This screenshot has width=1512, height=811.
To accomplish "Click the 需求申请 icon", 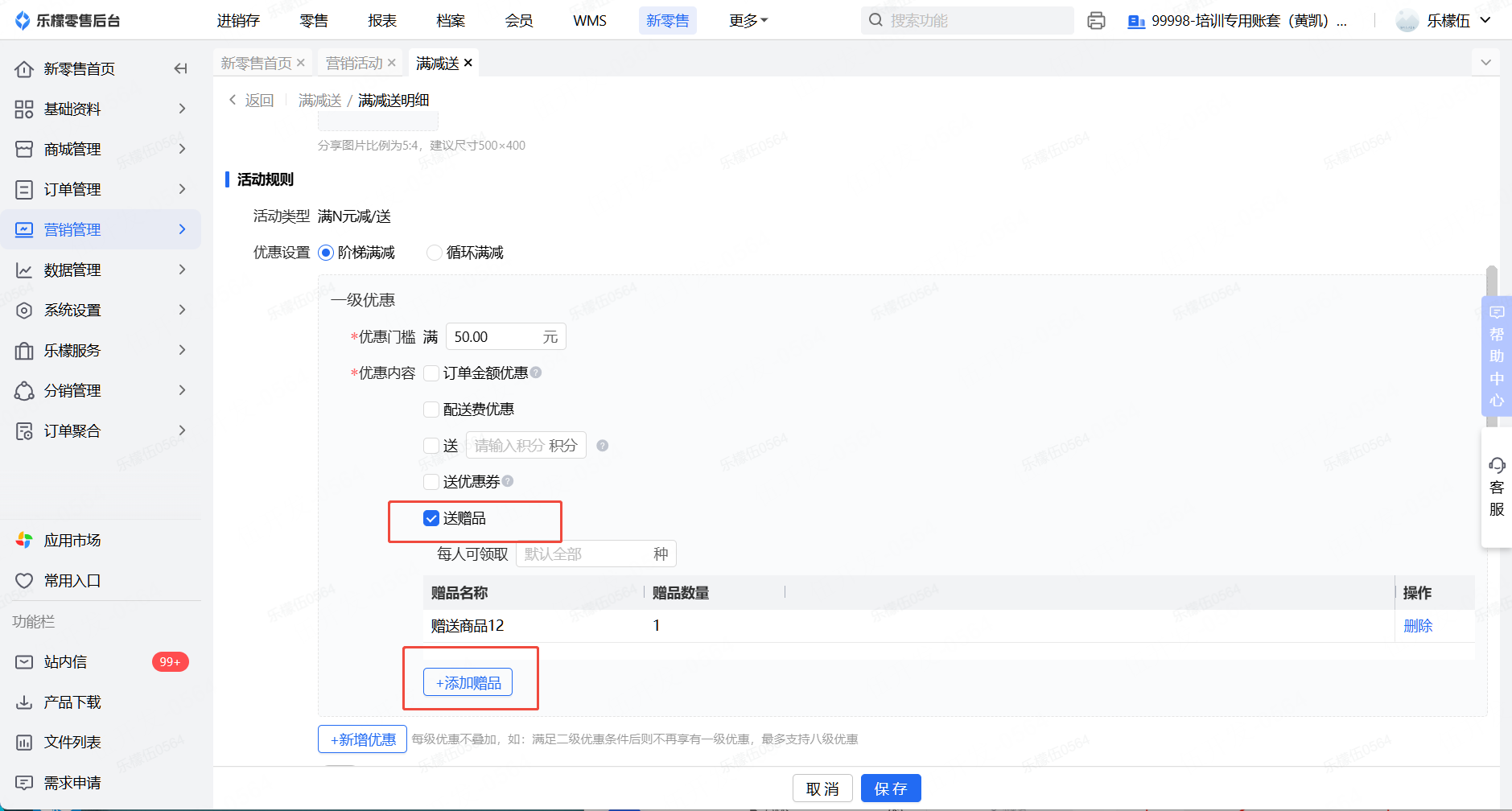I will point(24,783).
